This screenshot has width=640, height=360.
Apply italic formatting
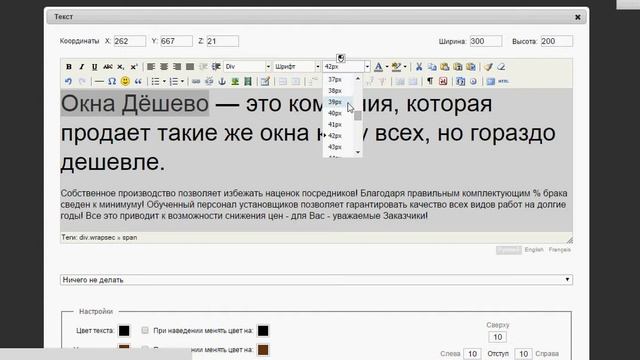pyautogui.click(x=82, y=67)
